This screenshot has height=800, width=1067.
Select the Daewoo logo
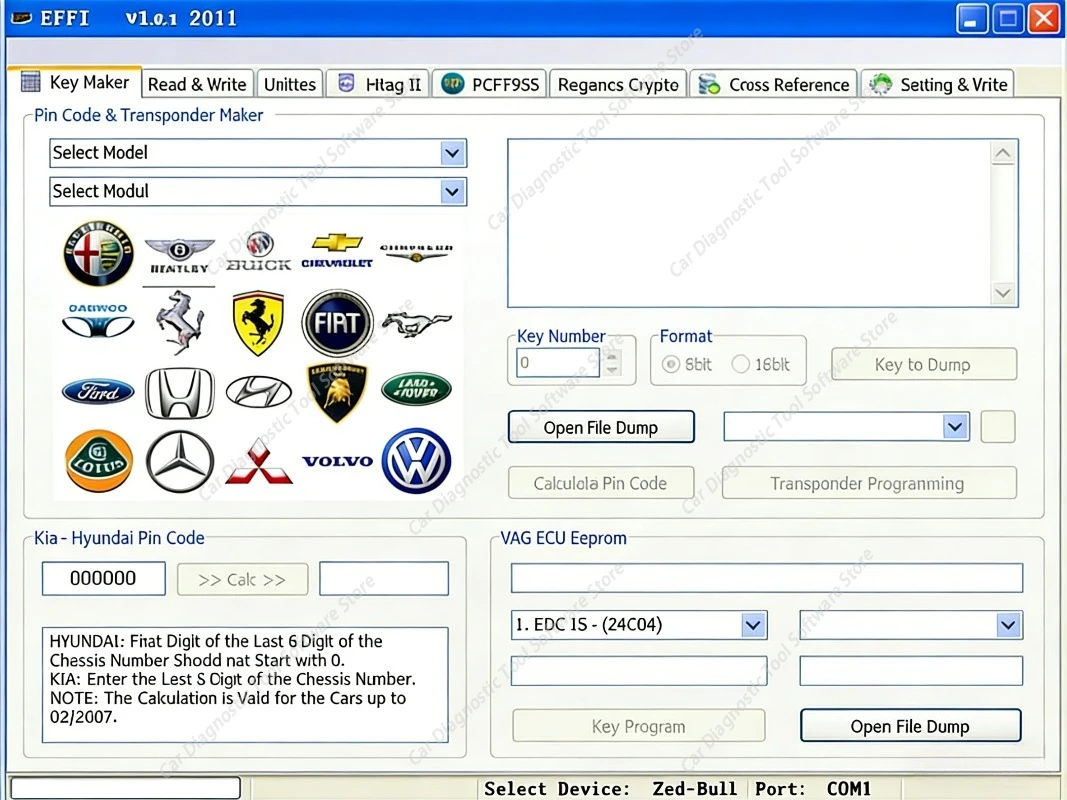98,320
